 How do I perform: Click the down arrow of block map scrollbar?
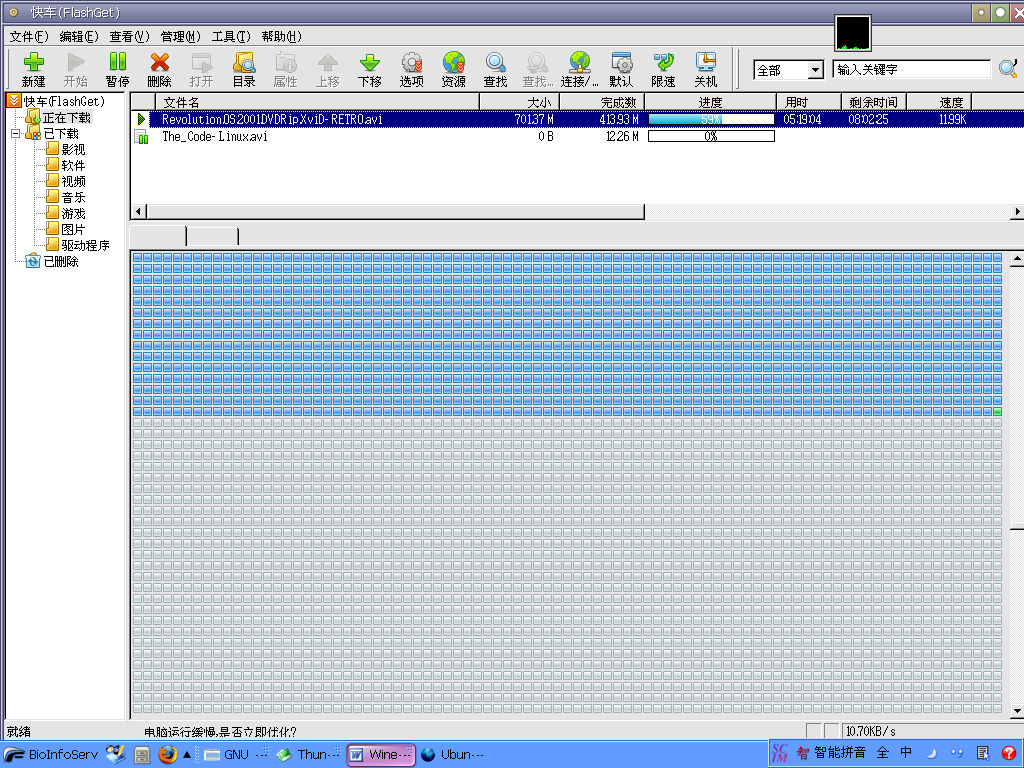coord(1017,711)
